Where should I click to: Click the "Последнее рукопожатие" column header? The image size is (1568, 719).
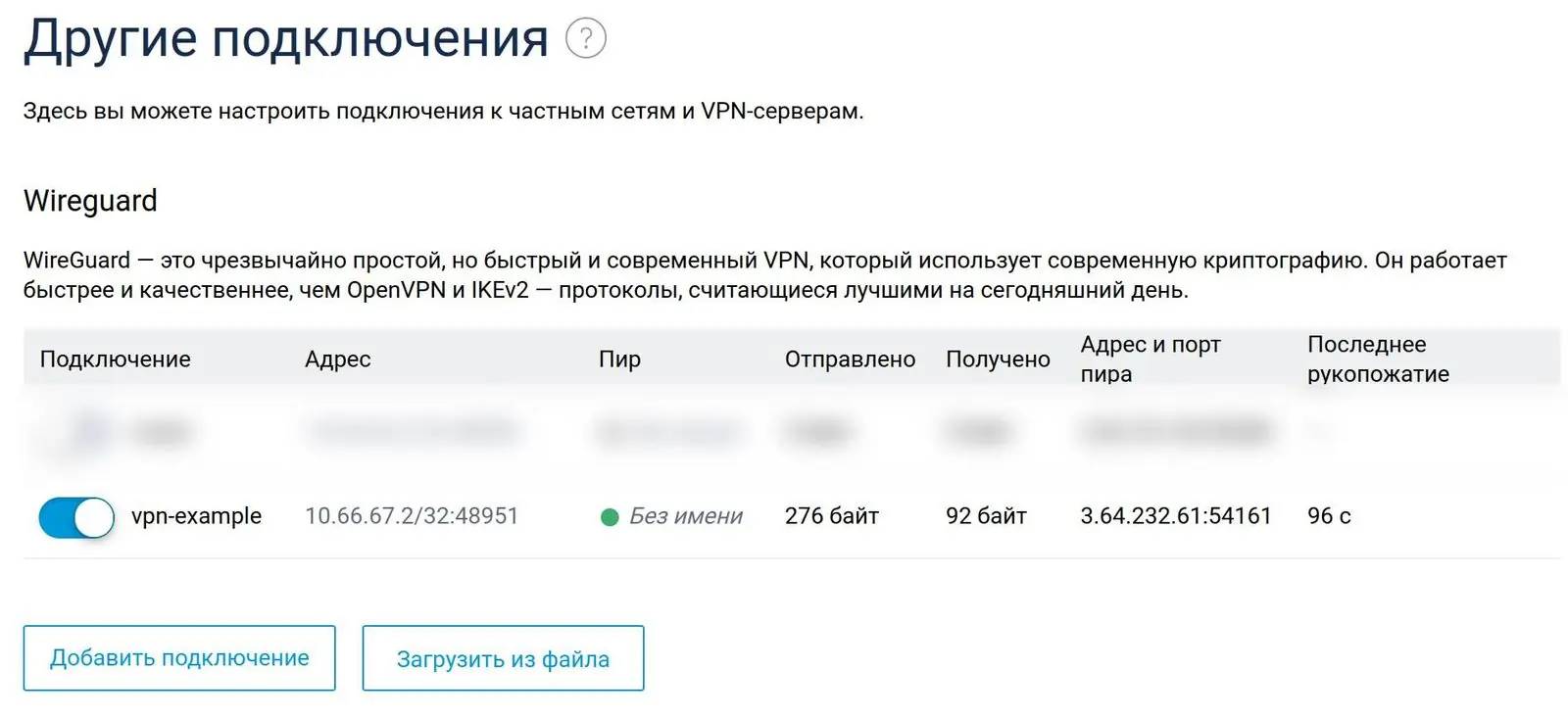(x=1378, y=359)
